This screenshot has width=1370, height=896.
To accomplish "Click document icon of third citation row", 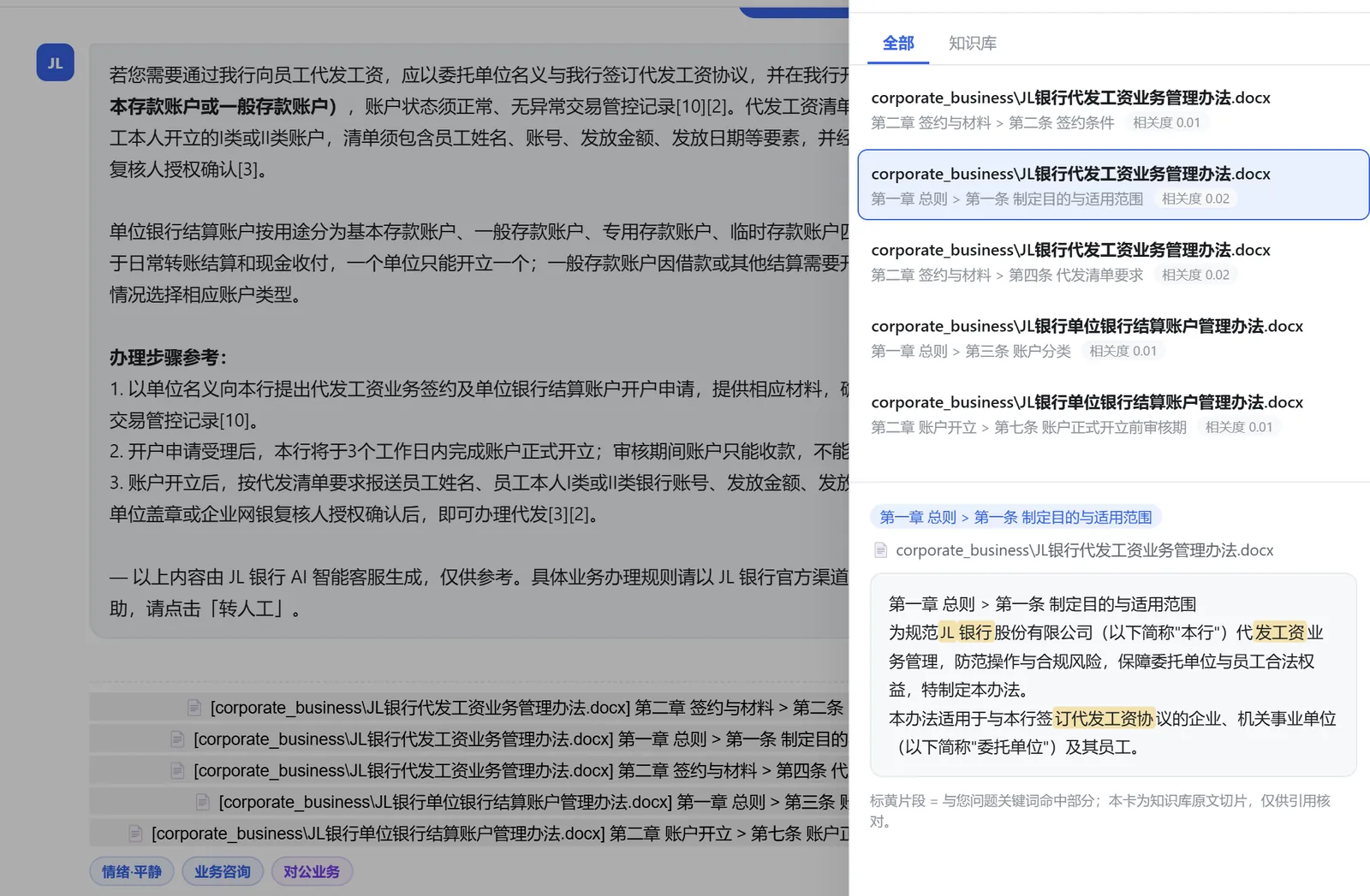I will 177,770.
